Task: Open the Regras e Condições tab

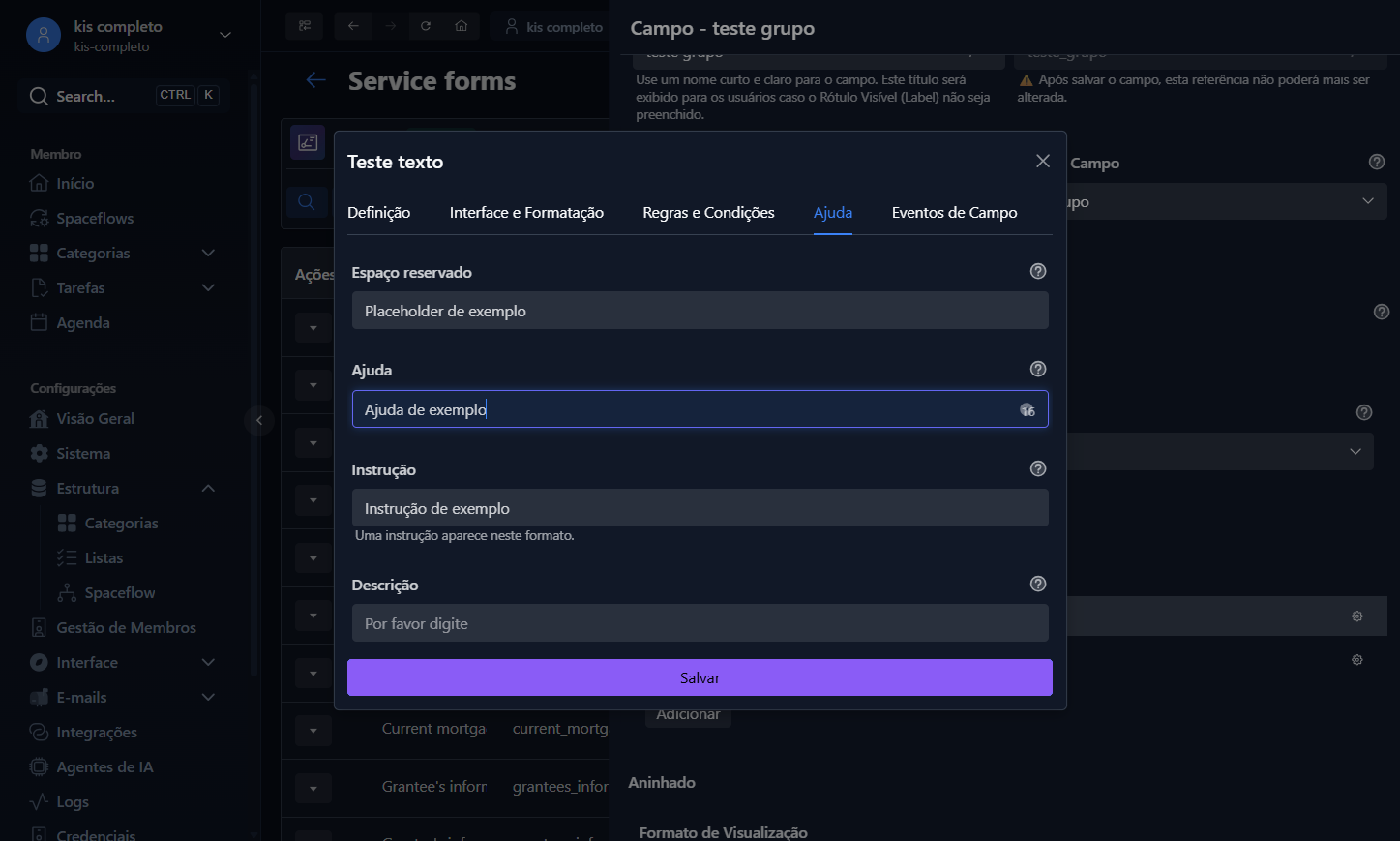Action: (708, 212)
